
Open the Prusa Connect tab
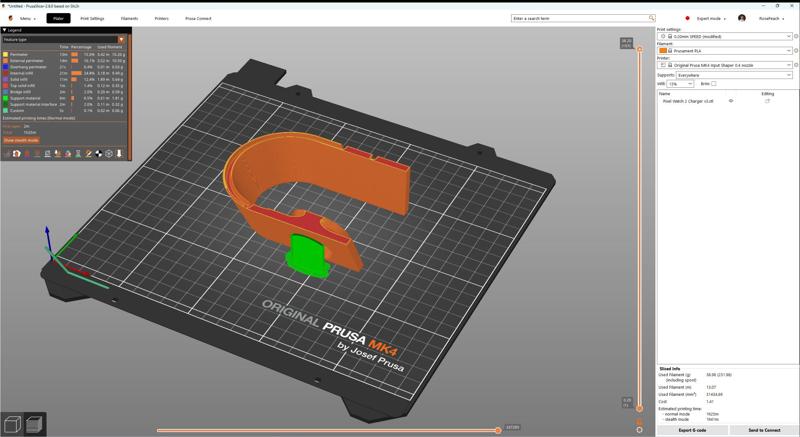[x=198, y=18]
